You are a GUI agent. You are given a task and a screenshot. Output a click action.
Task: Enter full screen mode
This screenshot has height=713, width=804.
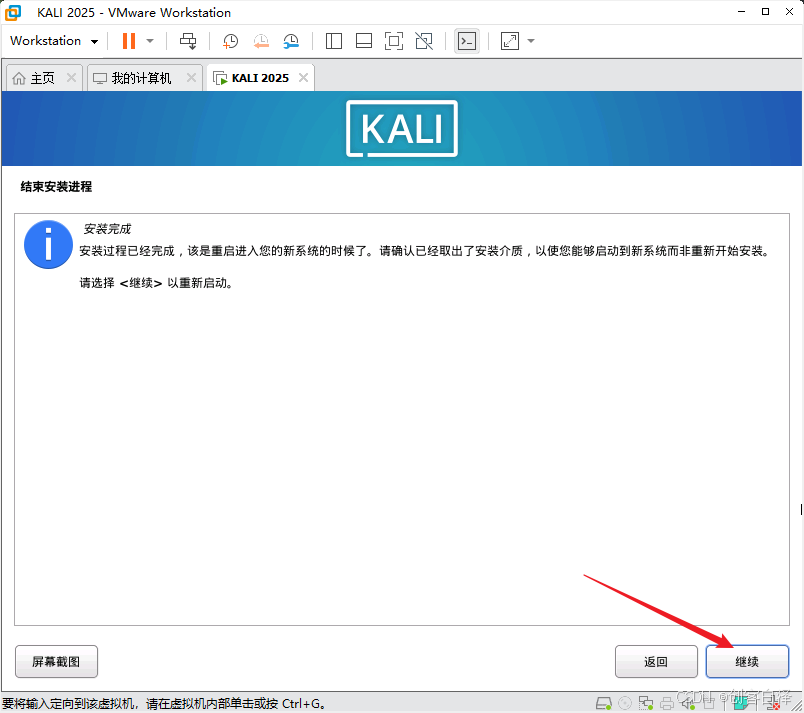(394, 41)
